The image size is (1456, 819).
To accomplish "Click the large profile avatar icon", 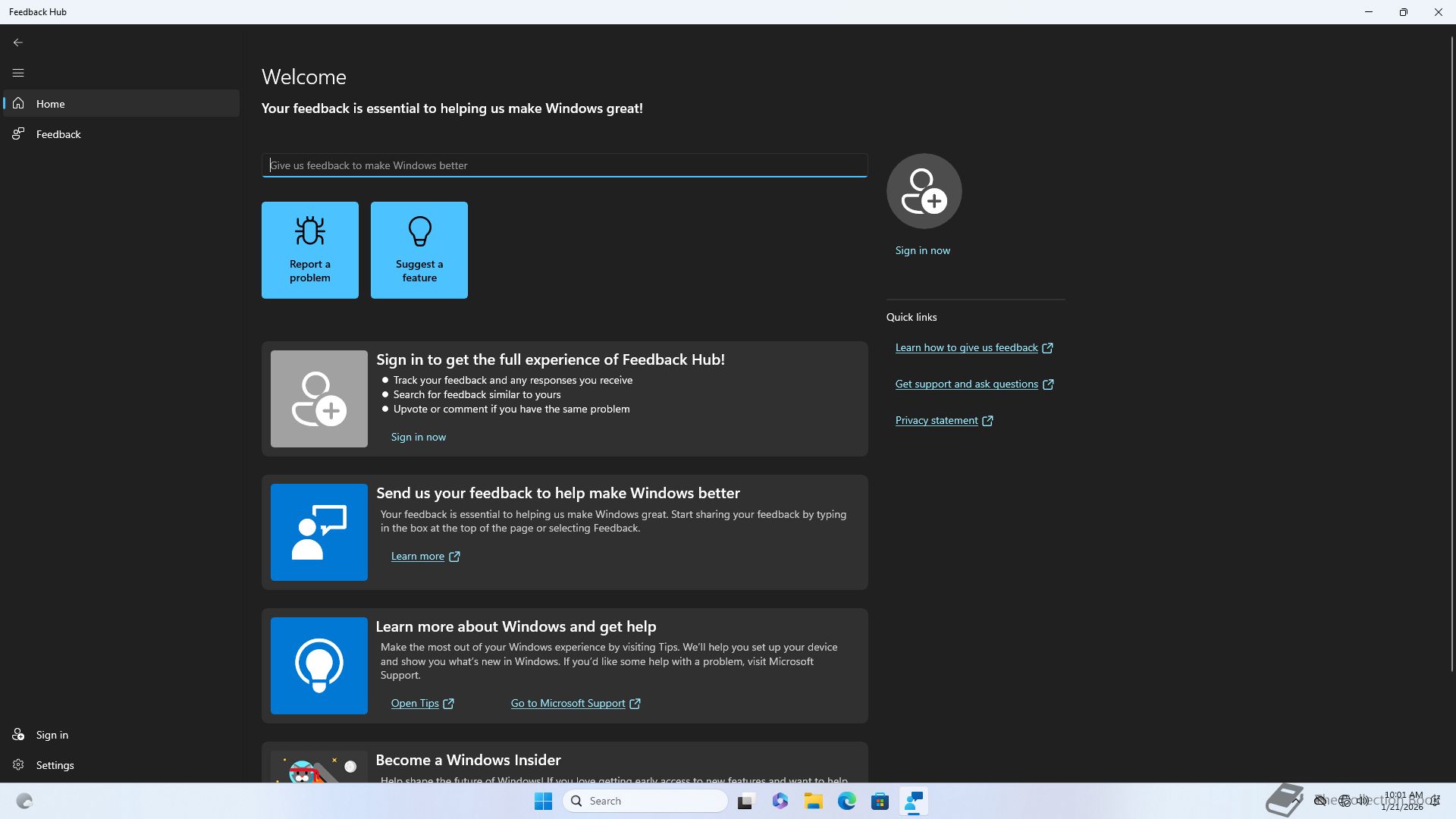I will point(924,191).
